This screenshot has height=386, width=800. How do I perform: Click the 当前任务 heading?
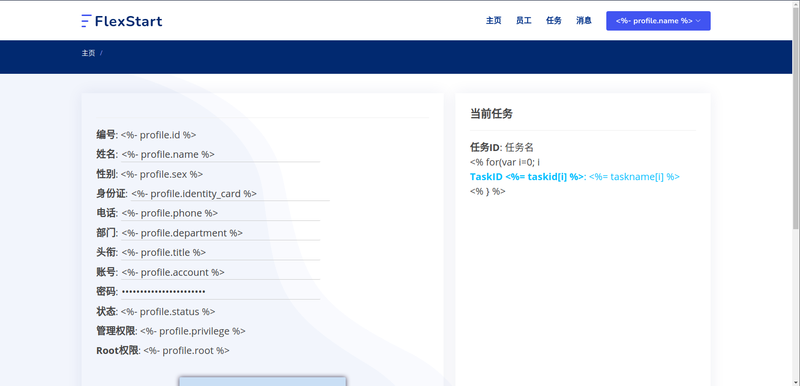tap(491, 114)
